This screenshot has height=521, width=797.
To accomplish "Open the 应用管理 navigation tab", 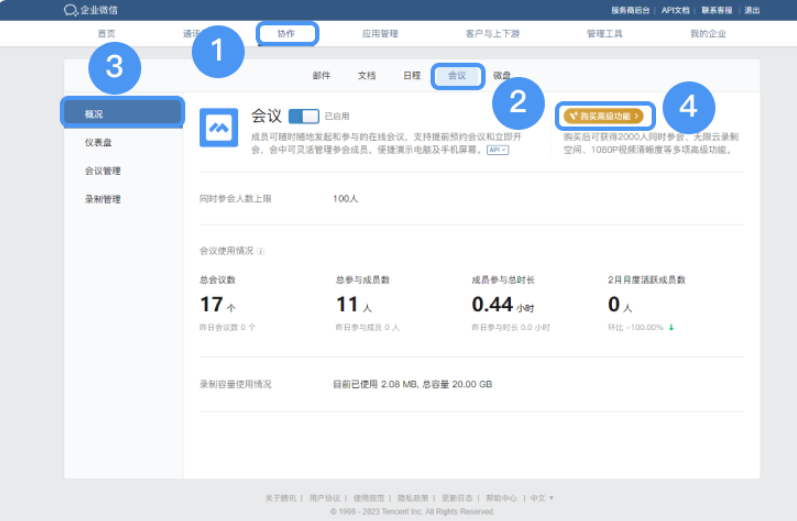I will click(x=380, y=33).
